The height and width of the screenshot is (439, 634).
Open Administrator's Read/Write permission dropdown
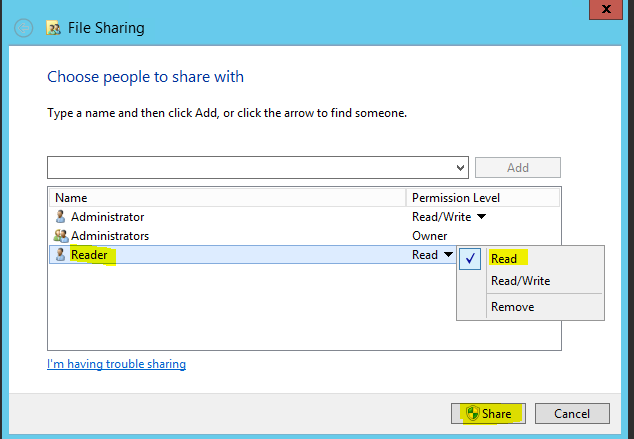pos(481,217)
